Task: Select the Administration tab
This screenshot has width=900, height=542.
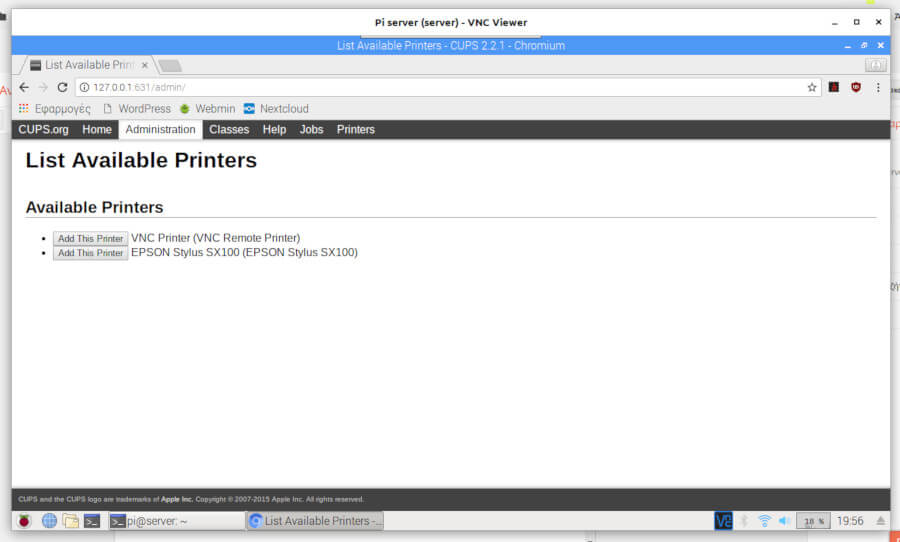Action: point(161,130)
